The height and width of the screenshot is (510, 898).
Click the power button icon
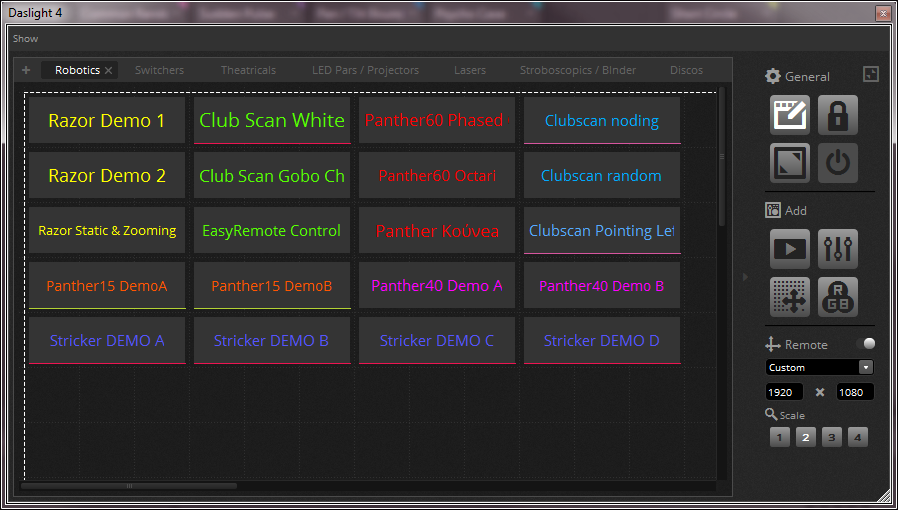click(838, 163)
